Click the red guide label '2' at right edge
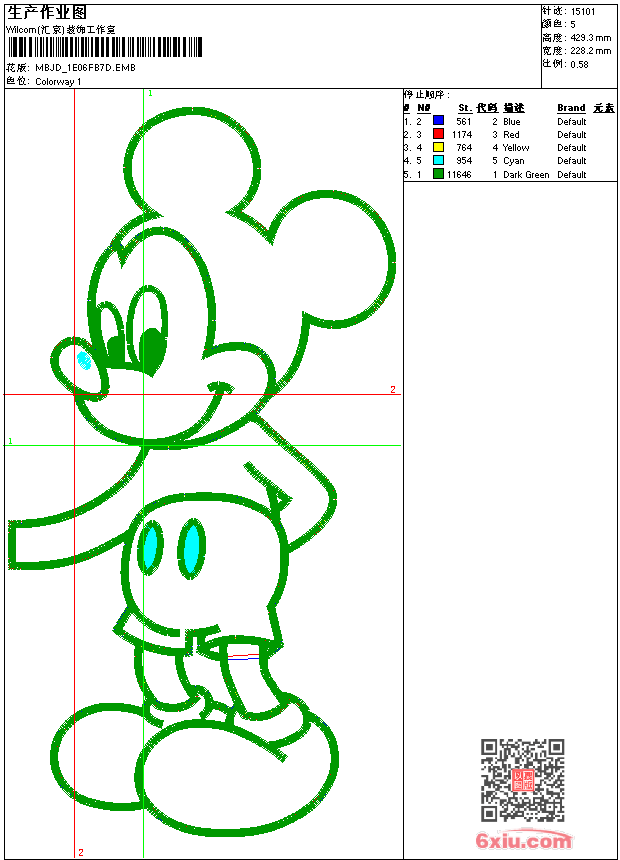Image resolution: width=620 pixels, height=860 pixels. coord(393,389)
